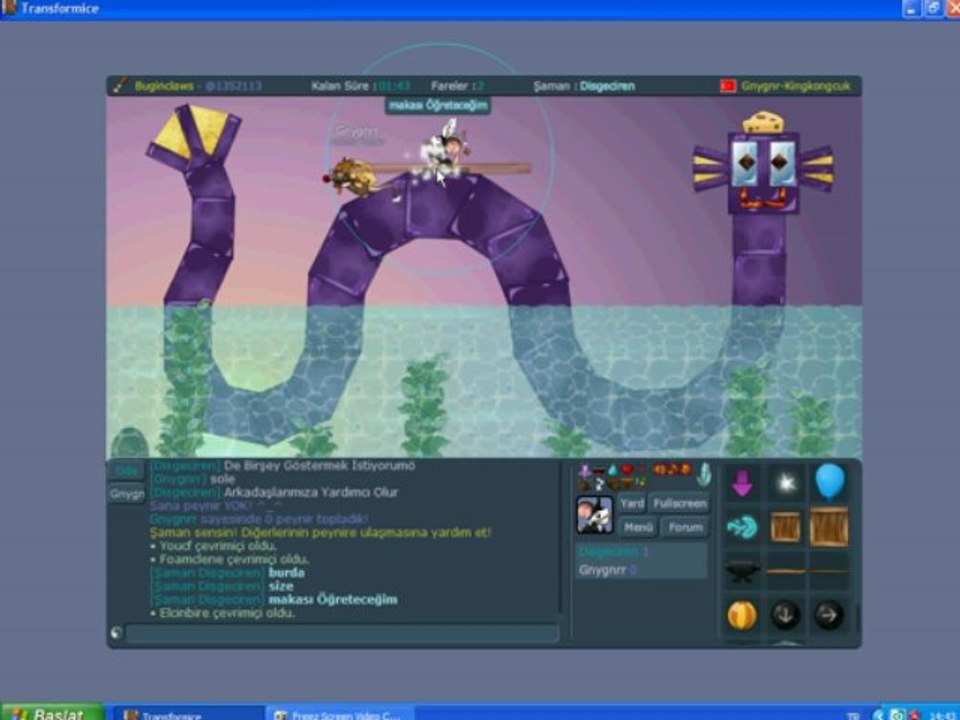960x720 pixels.
Task: Click shaman name Disgeciren in top bar
Action: (607, 86)
